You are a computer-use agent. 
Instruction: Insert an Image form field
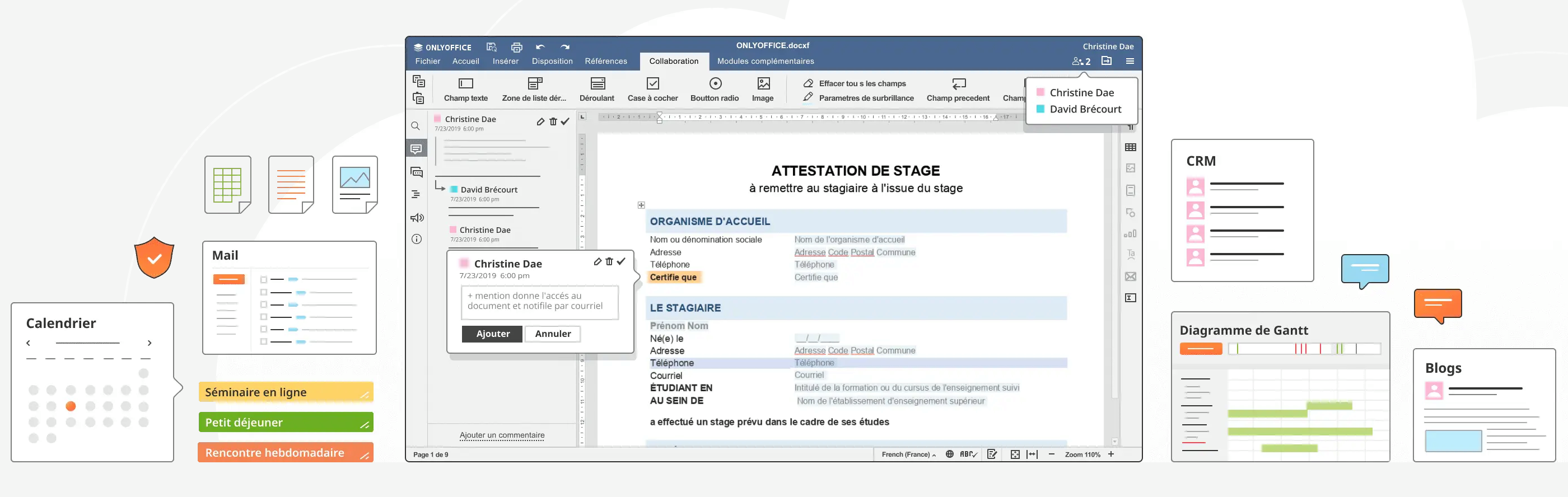coord(763,90)
